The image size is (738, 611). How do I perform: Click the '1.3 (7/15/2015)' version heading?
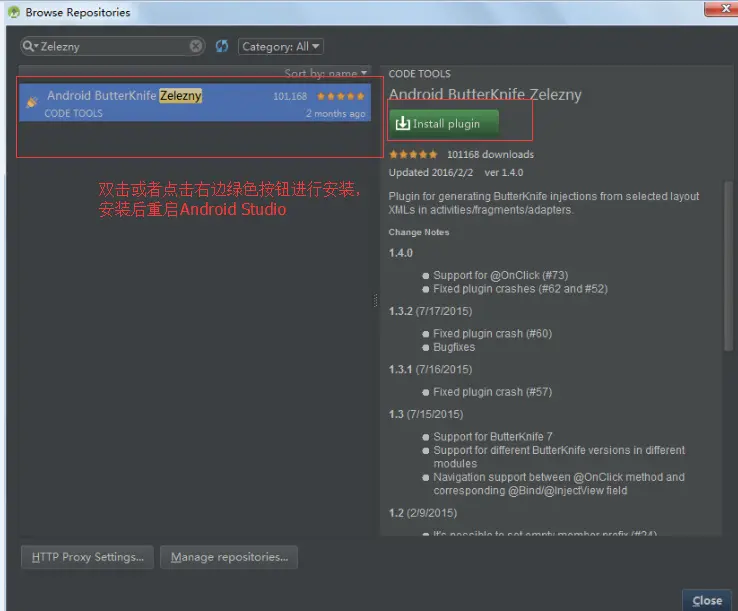(x=426, y=414)
